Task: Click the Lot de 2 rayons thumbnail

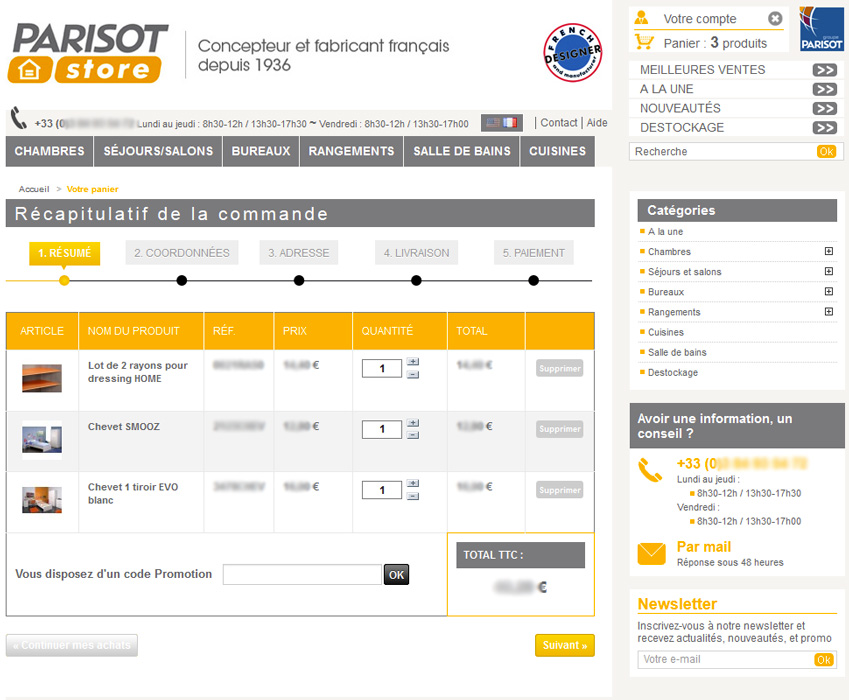Action: tap(42, 378)
